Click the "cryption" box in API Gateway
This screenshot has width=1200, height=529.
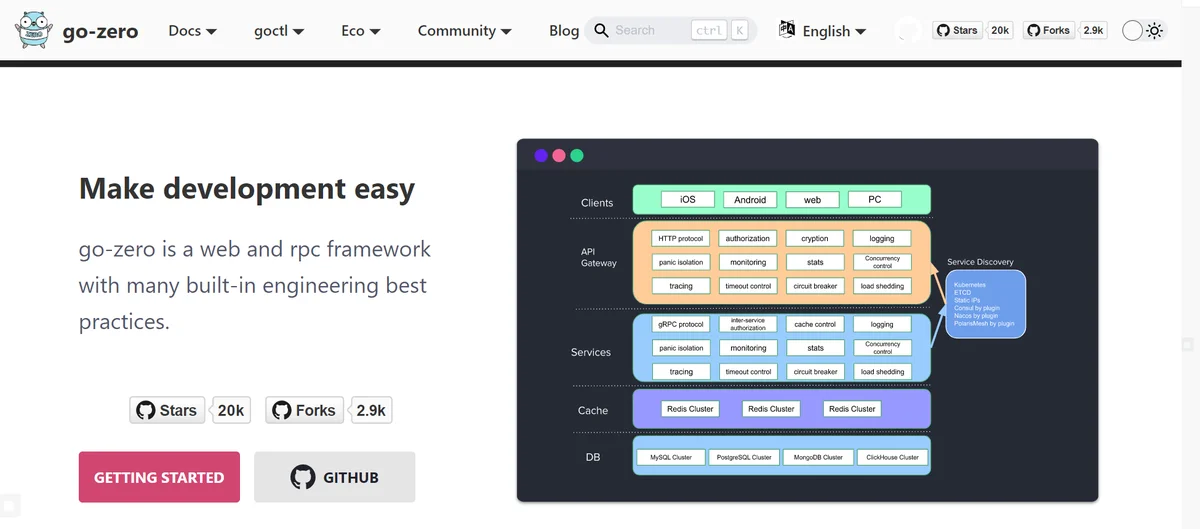(815, 238)
